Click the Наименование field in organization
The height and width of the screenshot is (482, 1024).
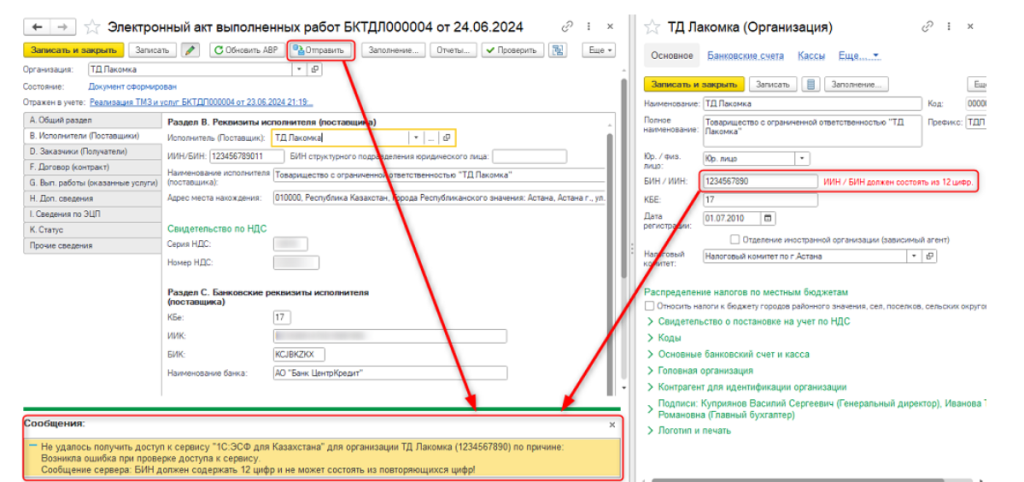[812, 104]
